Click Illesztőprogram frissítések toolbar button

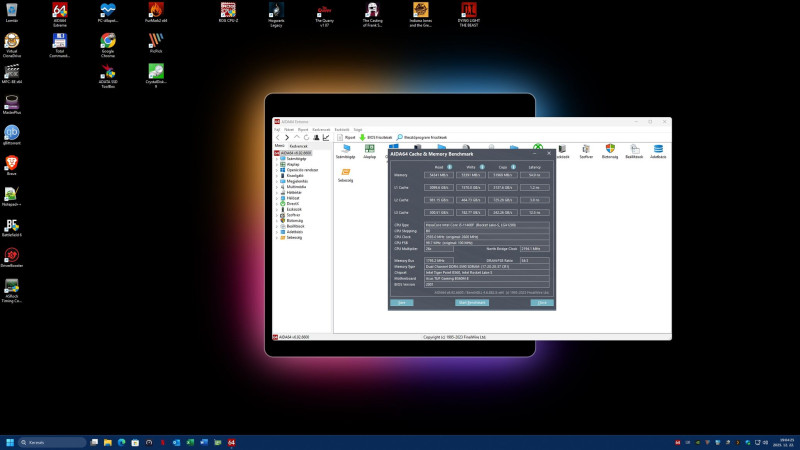click(422, 138)
